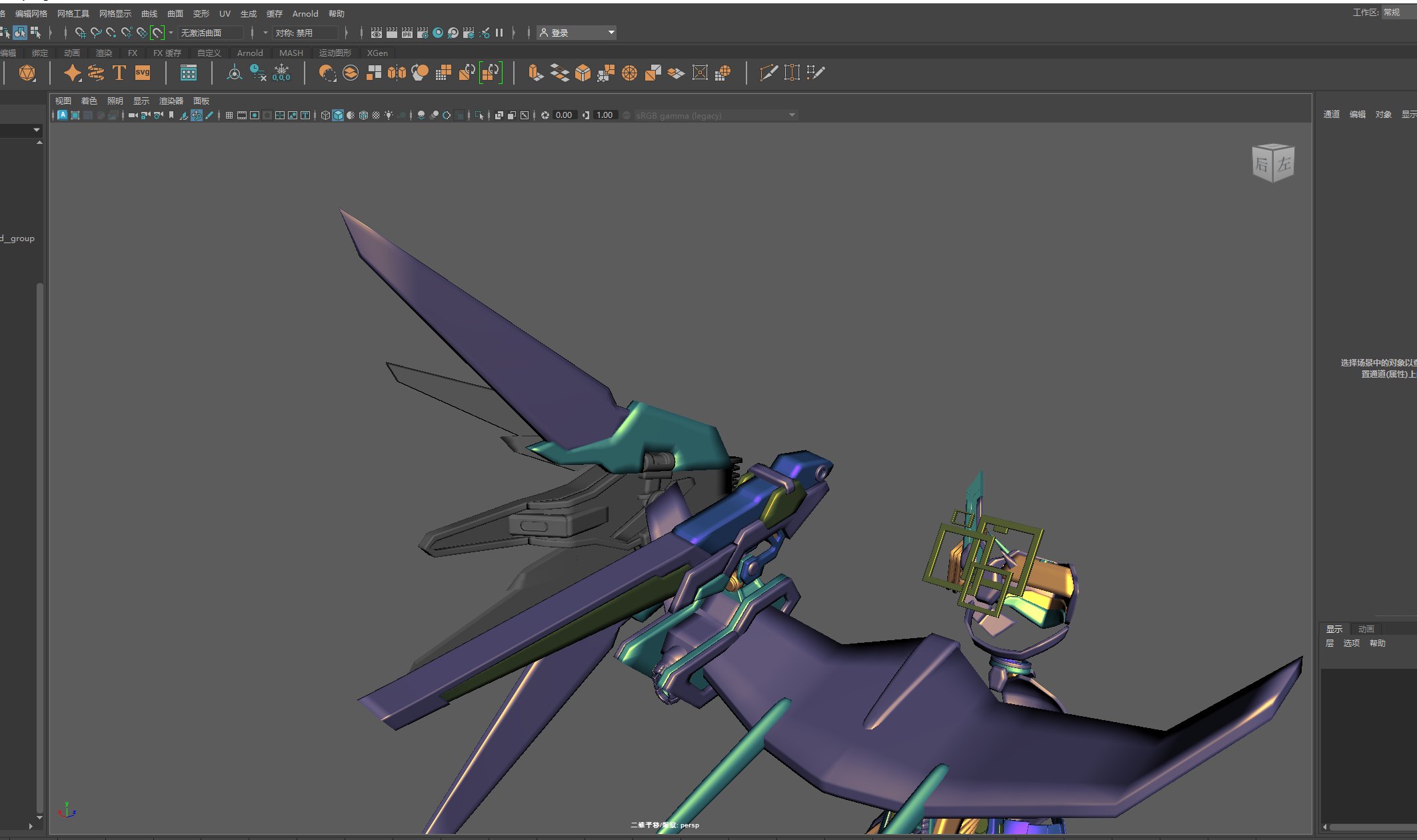This screenshot has height=840, width=1417.
Task: Open the 网格工具 (Mesh Tools) menu
Action: [73, 13]
